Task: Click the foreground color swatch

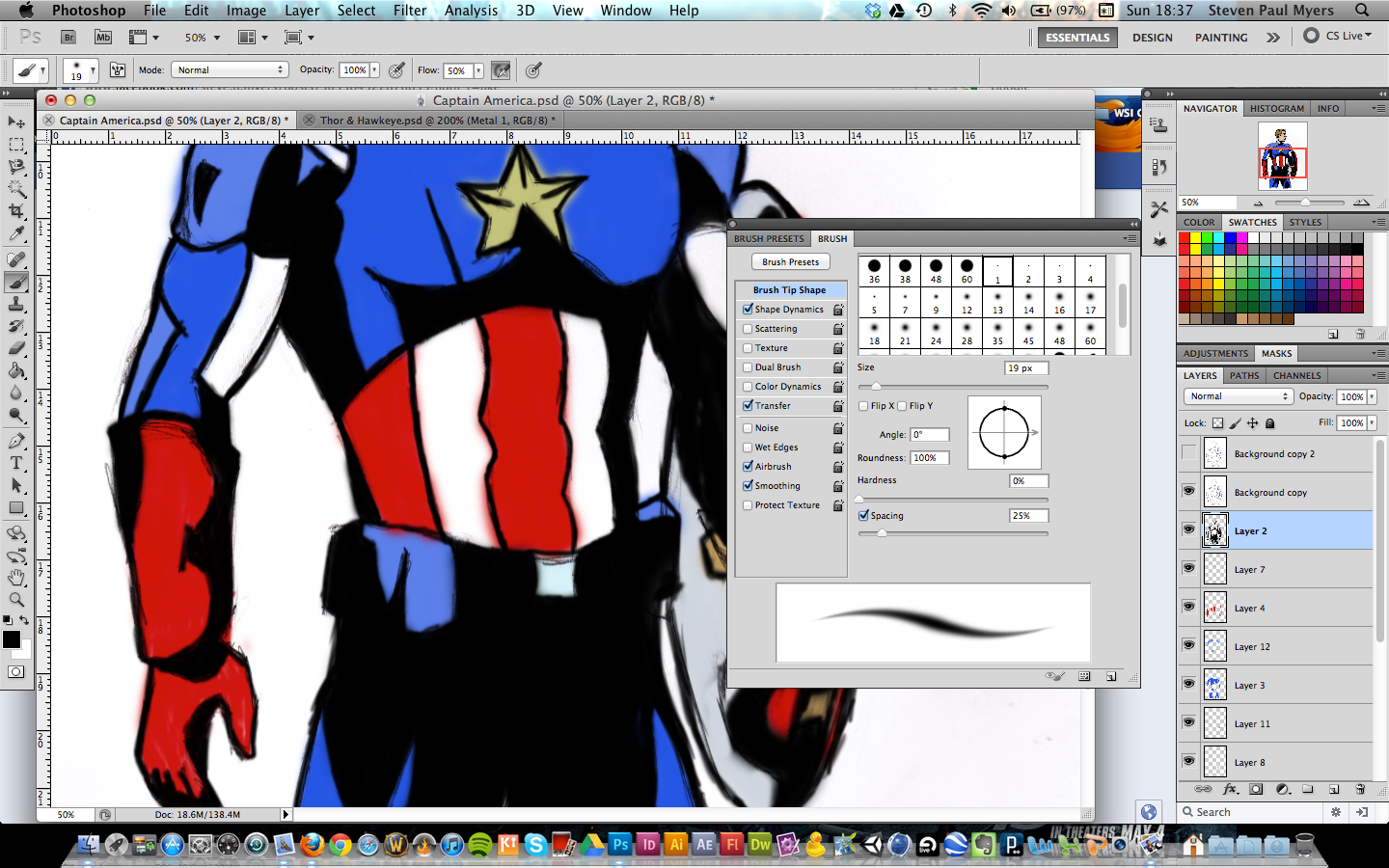Action: [x=12, y=639]
